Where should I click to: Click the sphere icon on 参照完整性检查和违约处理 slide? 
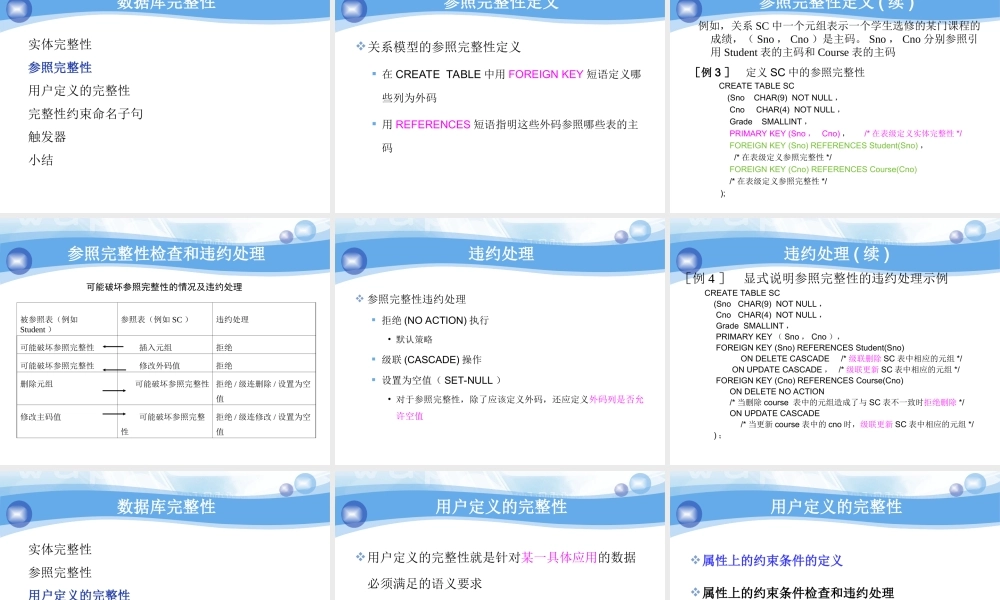tap(20, 262)
